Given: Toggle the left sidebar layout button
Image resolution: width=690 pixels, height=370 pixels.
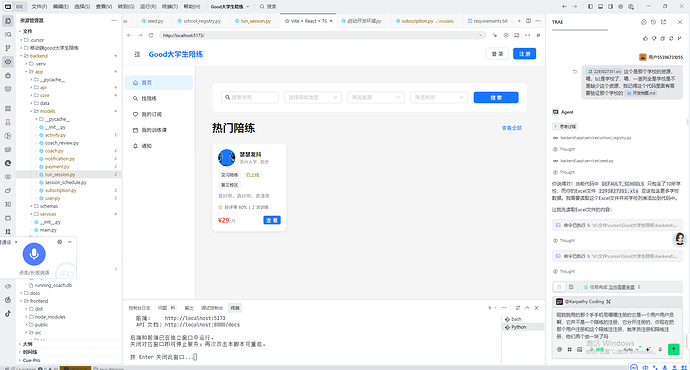Looking at the screenshot, I should pyautogui.click(x=590, y=7).
